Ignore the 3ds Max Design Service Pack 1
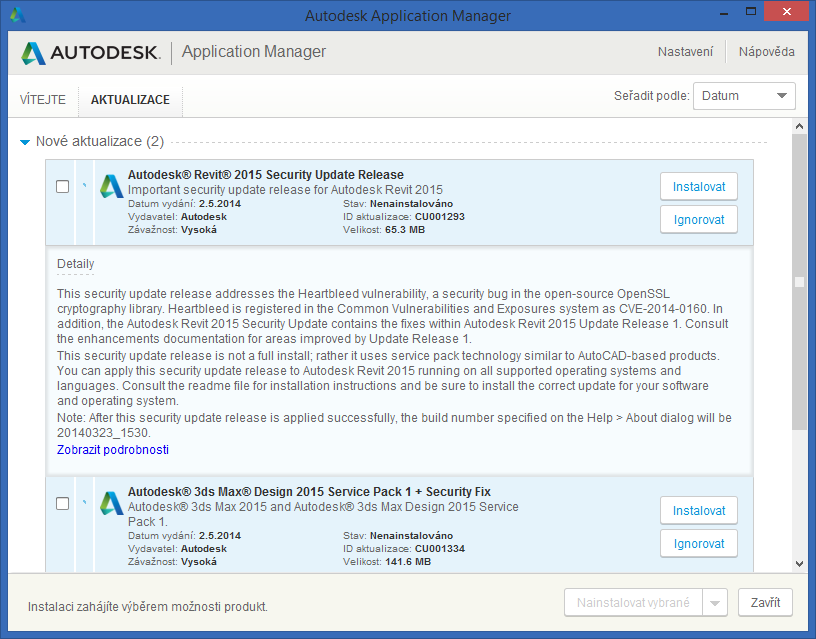This screenshot has height=639, width=816. pyautogui.click(x=699, y=544)
